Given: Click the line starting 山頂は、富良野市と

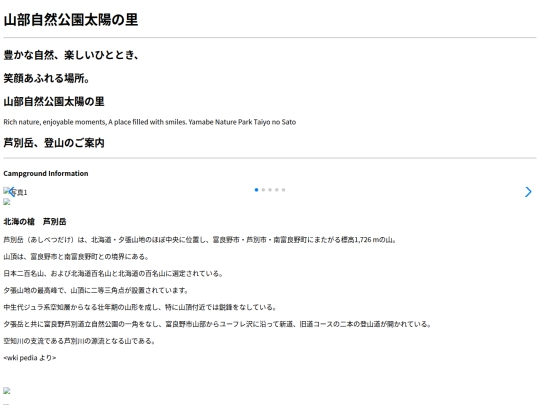Looking at the screenshot, I should (x=76, y=257).
